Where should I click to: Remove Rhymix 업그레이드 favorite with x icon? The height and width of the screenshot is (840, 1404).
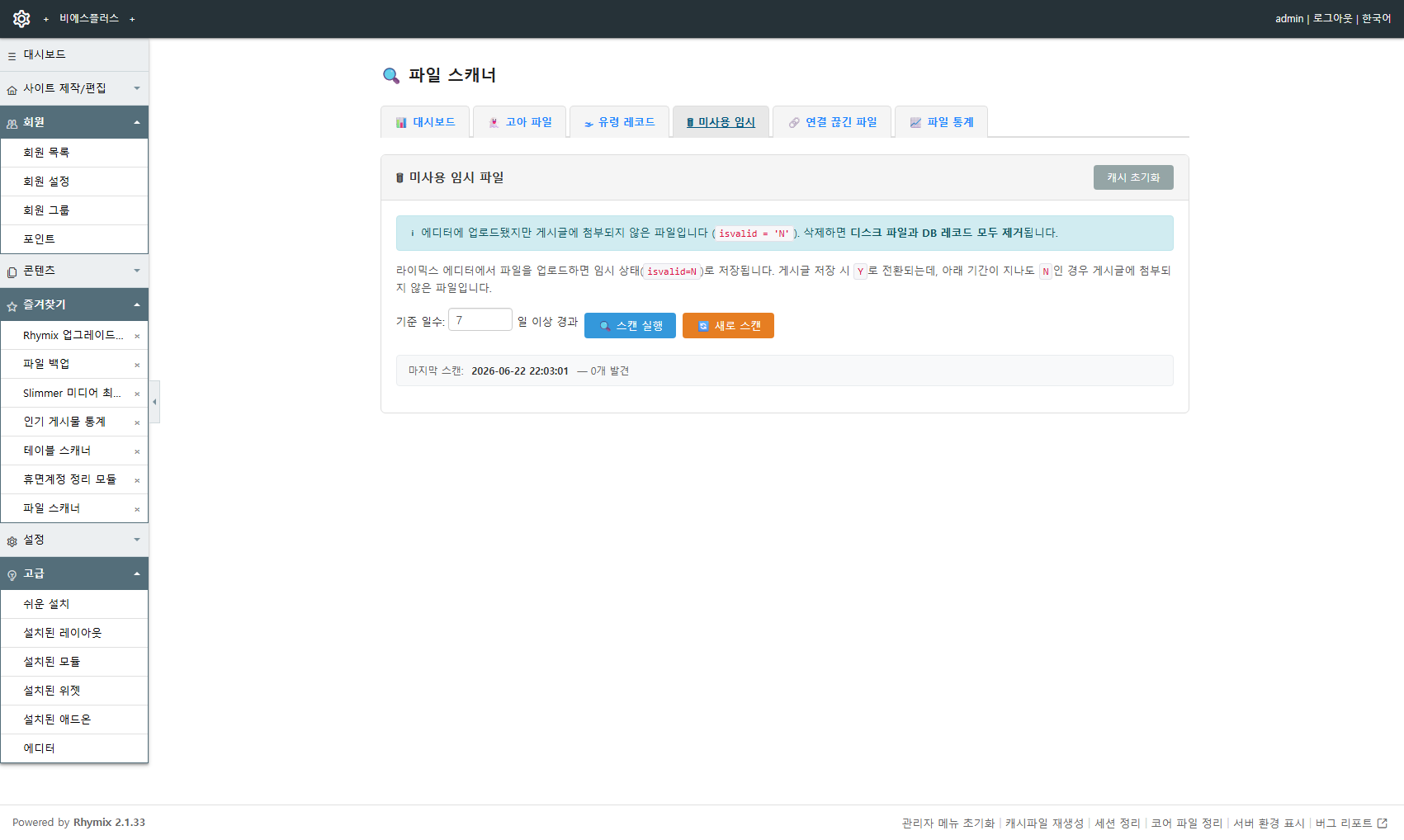(x=137, y=336)
